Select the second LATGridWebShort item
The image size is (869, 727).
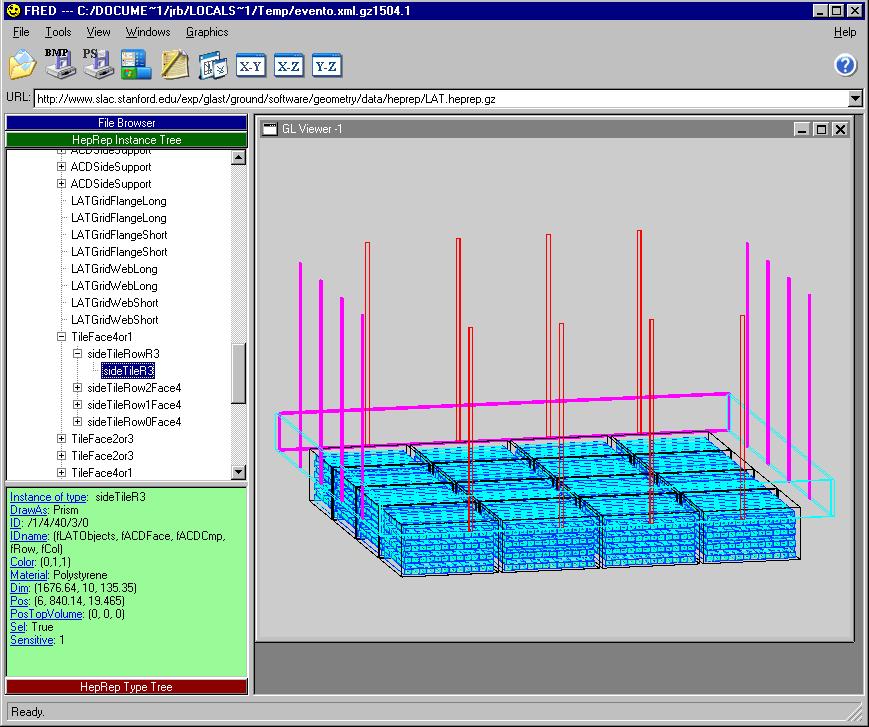click(x=114, y=320)
